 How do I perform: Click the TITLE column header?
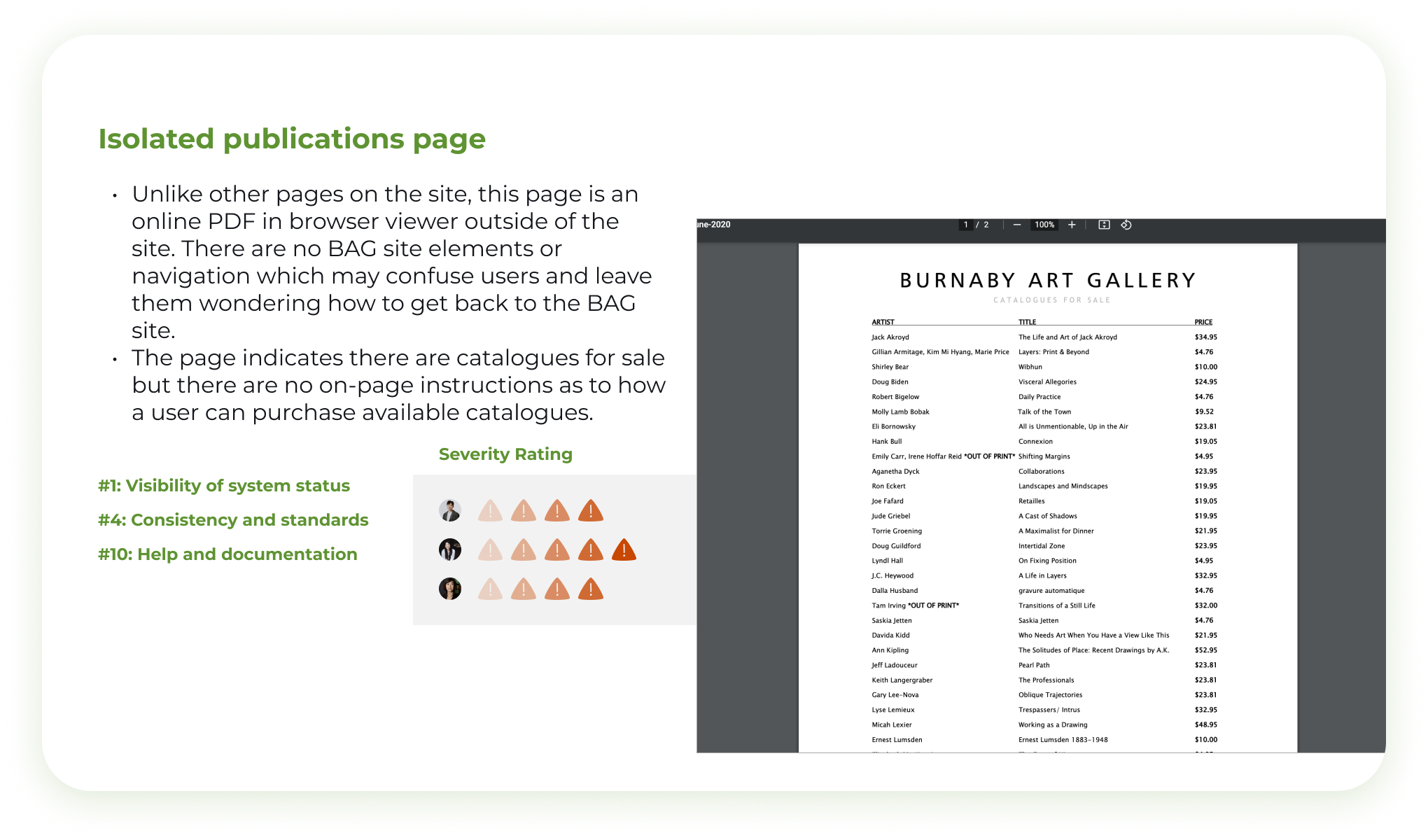tap(1027, 322)
